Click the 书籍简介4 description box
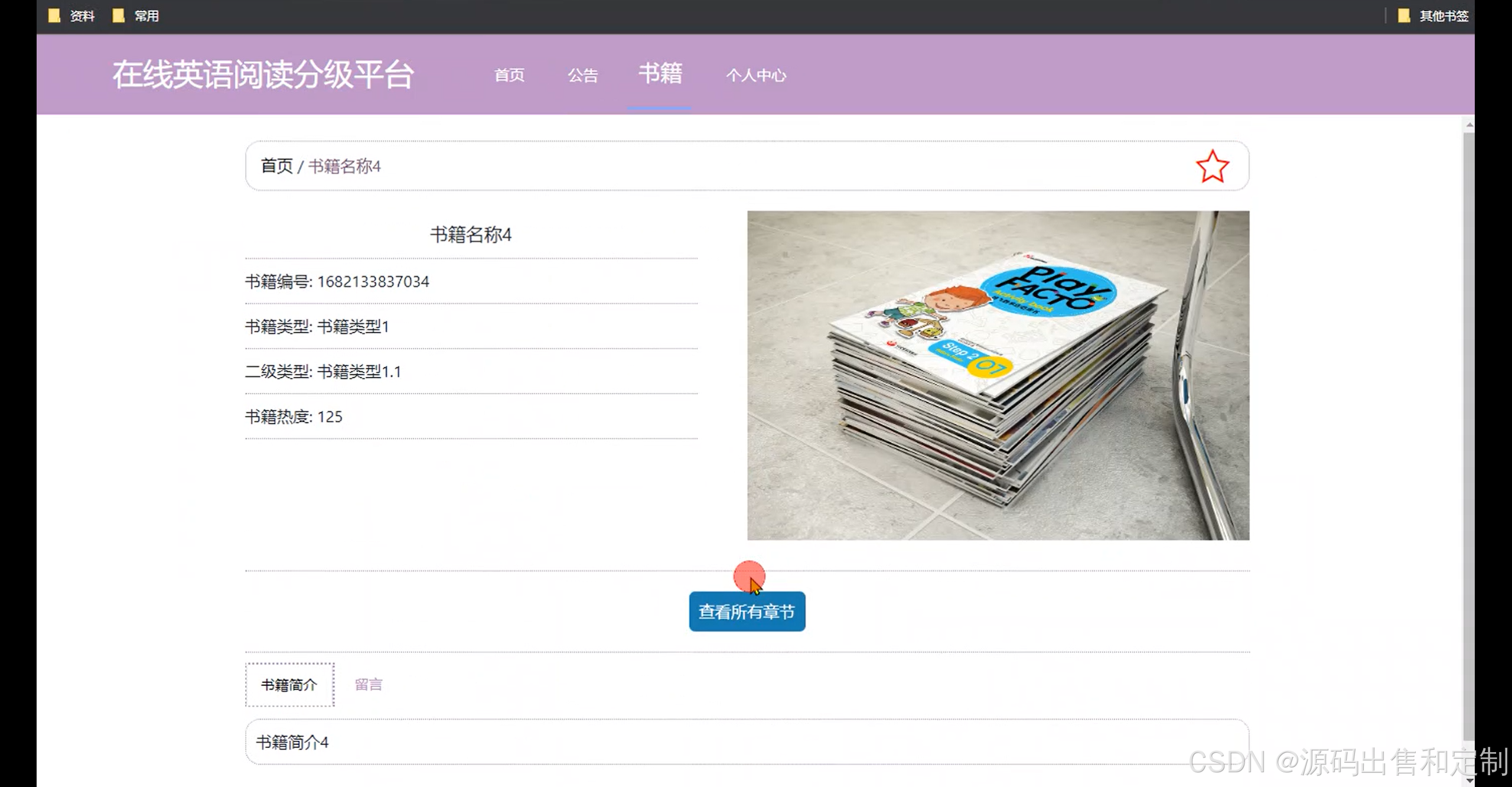The height and width of the screenshot is (787, 1512). [x=747, y=742]
